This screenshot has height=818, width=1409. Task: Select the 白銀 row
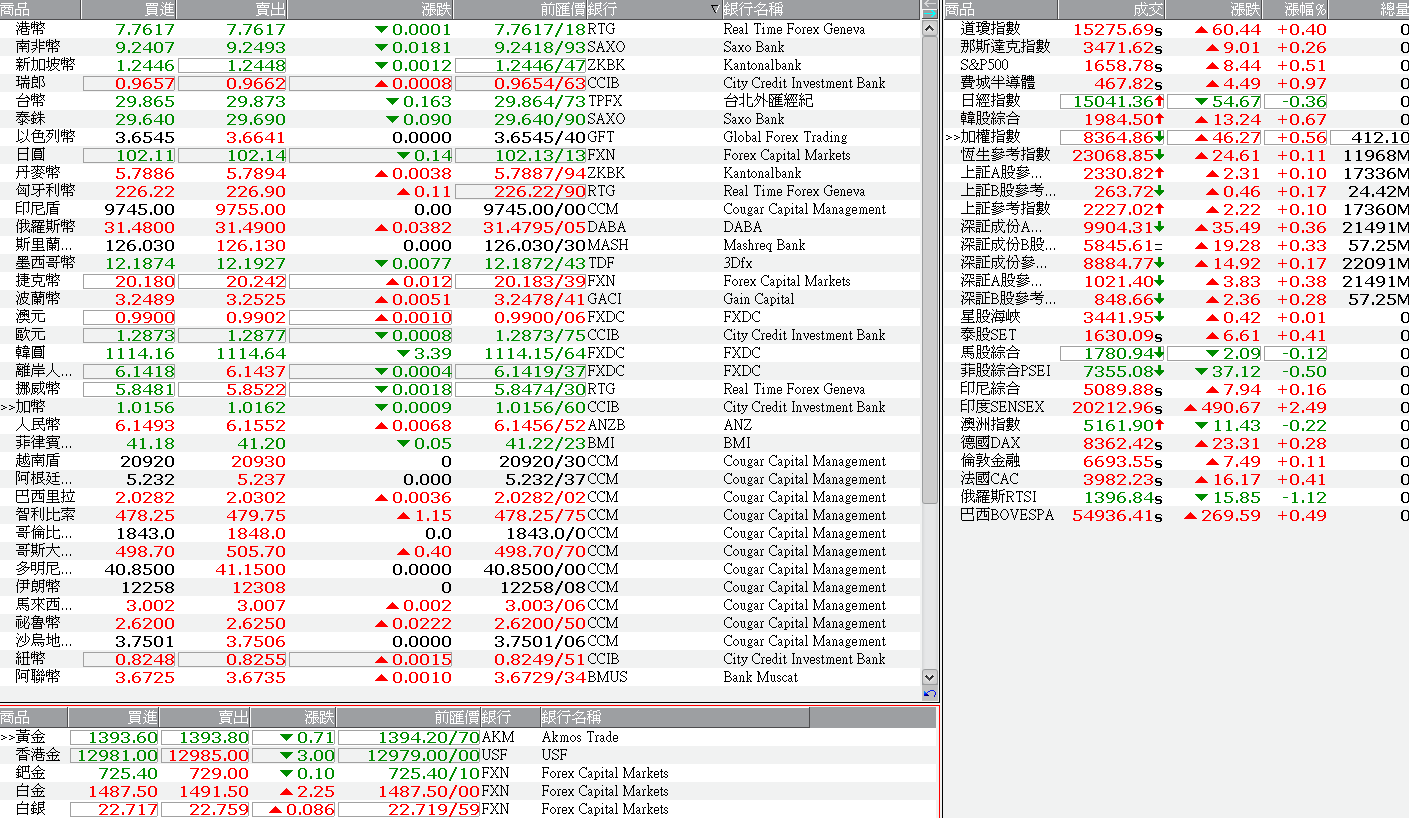[468, 809]
